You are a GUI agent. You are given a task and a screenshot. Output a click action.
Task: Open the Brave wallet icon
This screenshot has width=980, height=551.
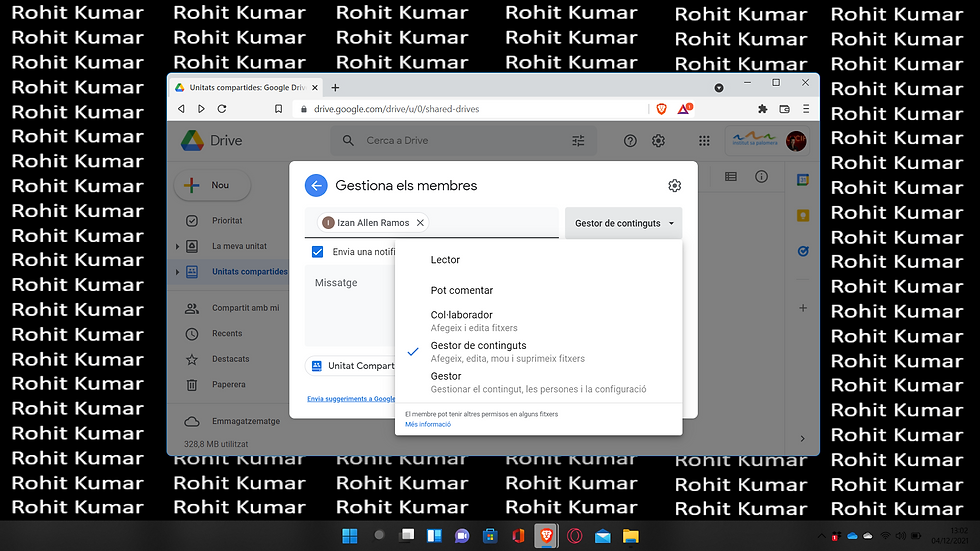(x=784, y=109)
